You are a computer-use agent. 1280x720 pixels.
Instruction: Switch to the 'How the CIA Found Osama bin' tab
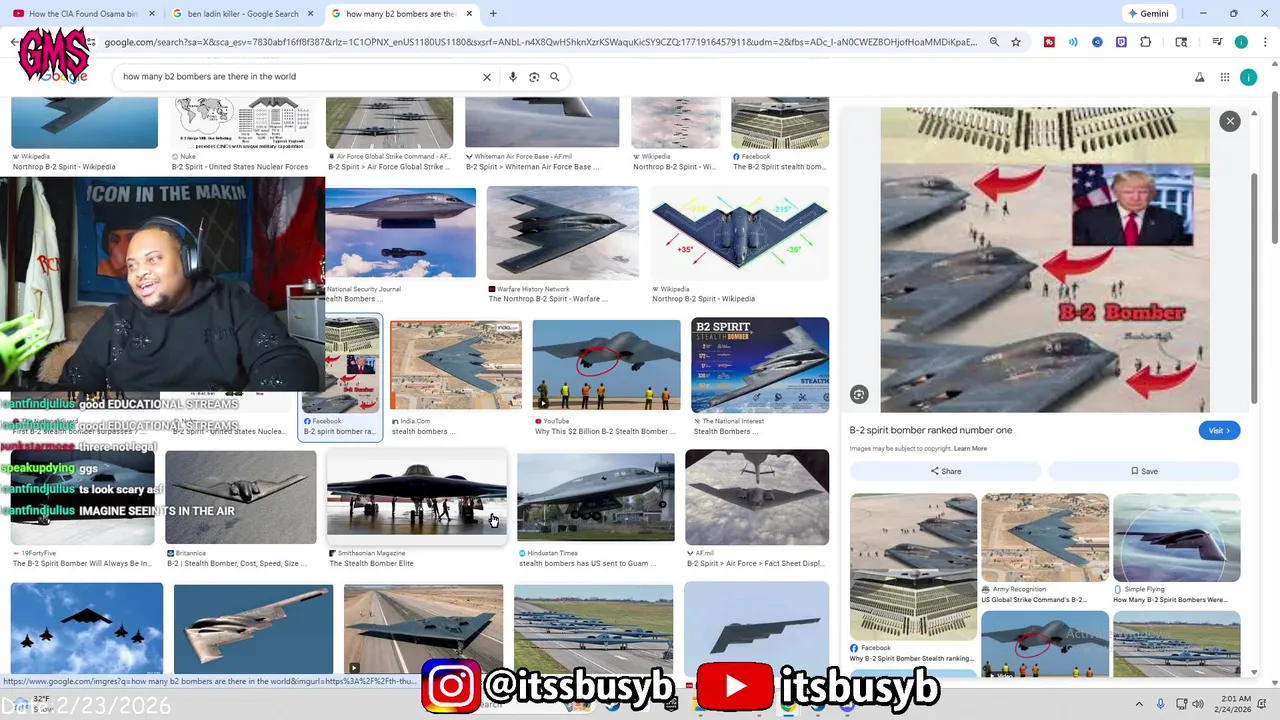(x=82, y=14)
